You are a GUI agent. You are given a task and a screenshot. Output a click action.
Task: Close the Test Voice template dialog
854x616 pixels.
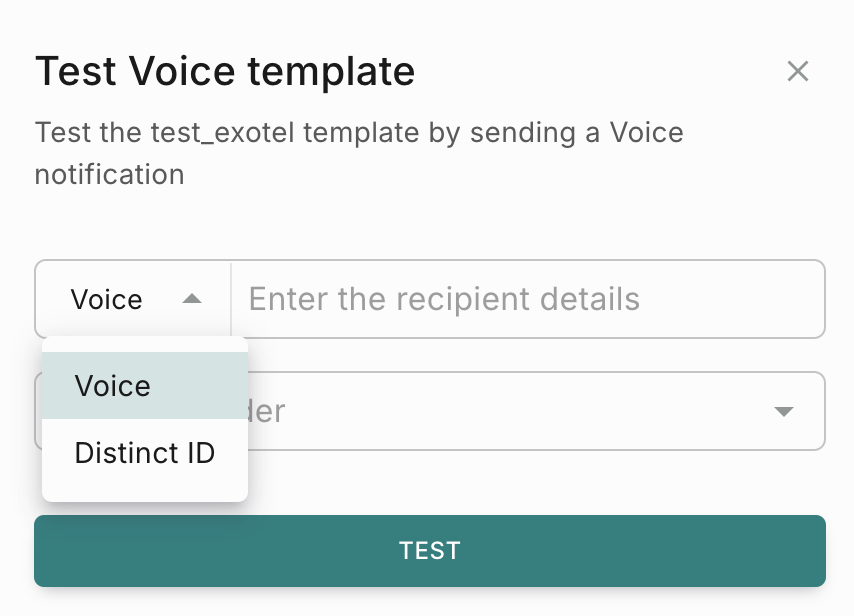click(x=797, y=71)
